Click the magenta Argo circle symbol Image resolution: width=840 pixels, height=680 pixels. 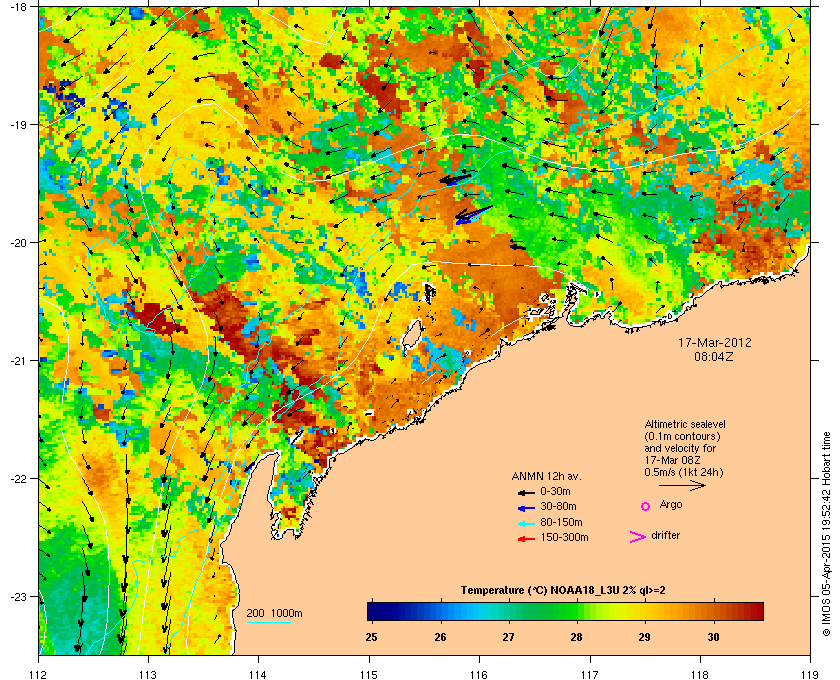[646, 506]
